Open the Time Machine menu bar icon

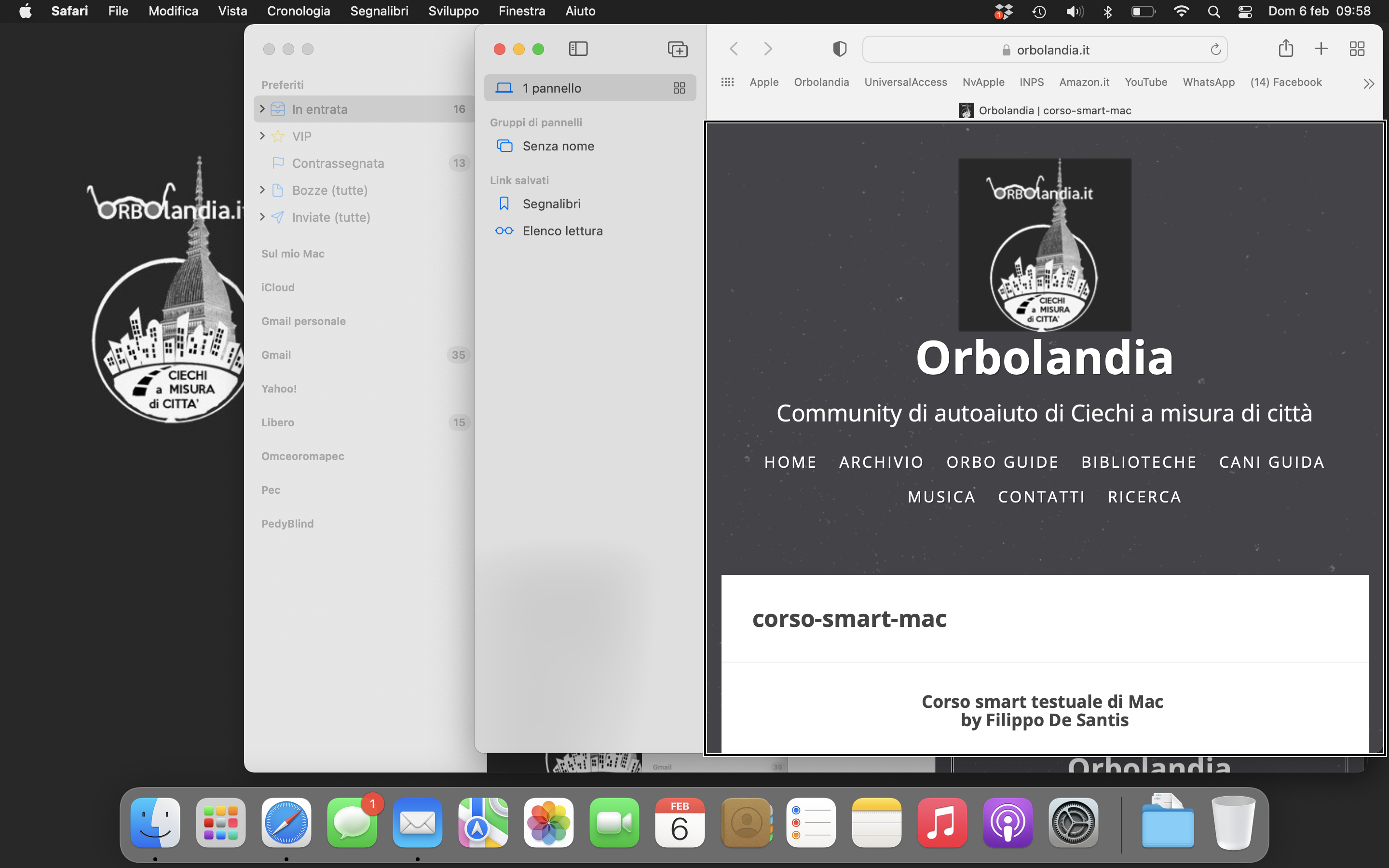[1039, 11]
